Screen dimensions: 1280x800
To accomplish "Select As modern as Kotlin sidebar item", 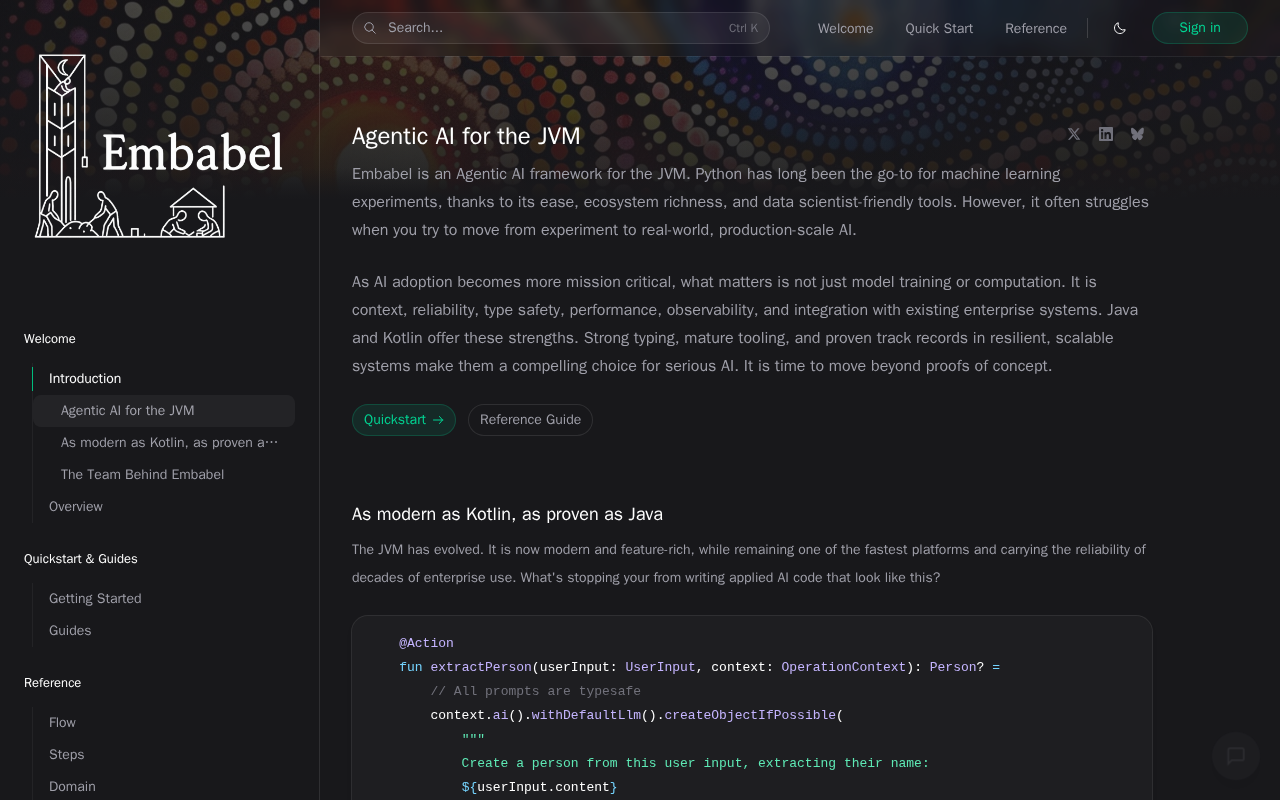I will coord(163,443).
